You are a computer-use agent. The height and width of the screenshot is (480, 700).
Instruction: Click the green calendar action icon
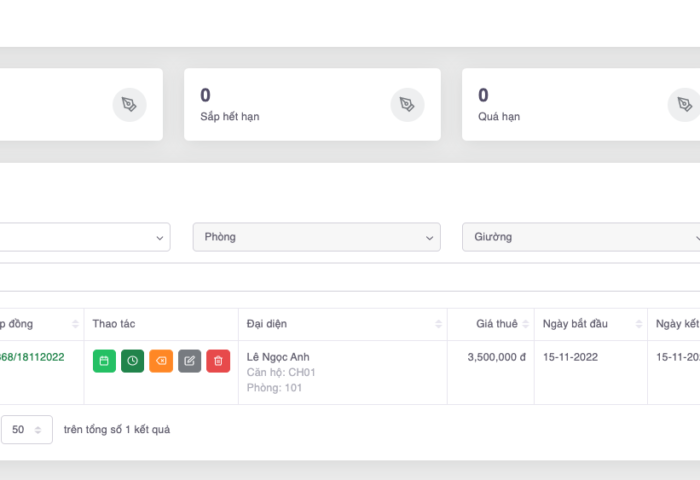click(104, 361)
